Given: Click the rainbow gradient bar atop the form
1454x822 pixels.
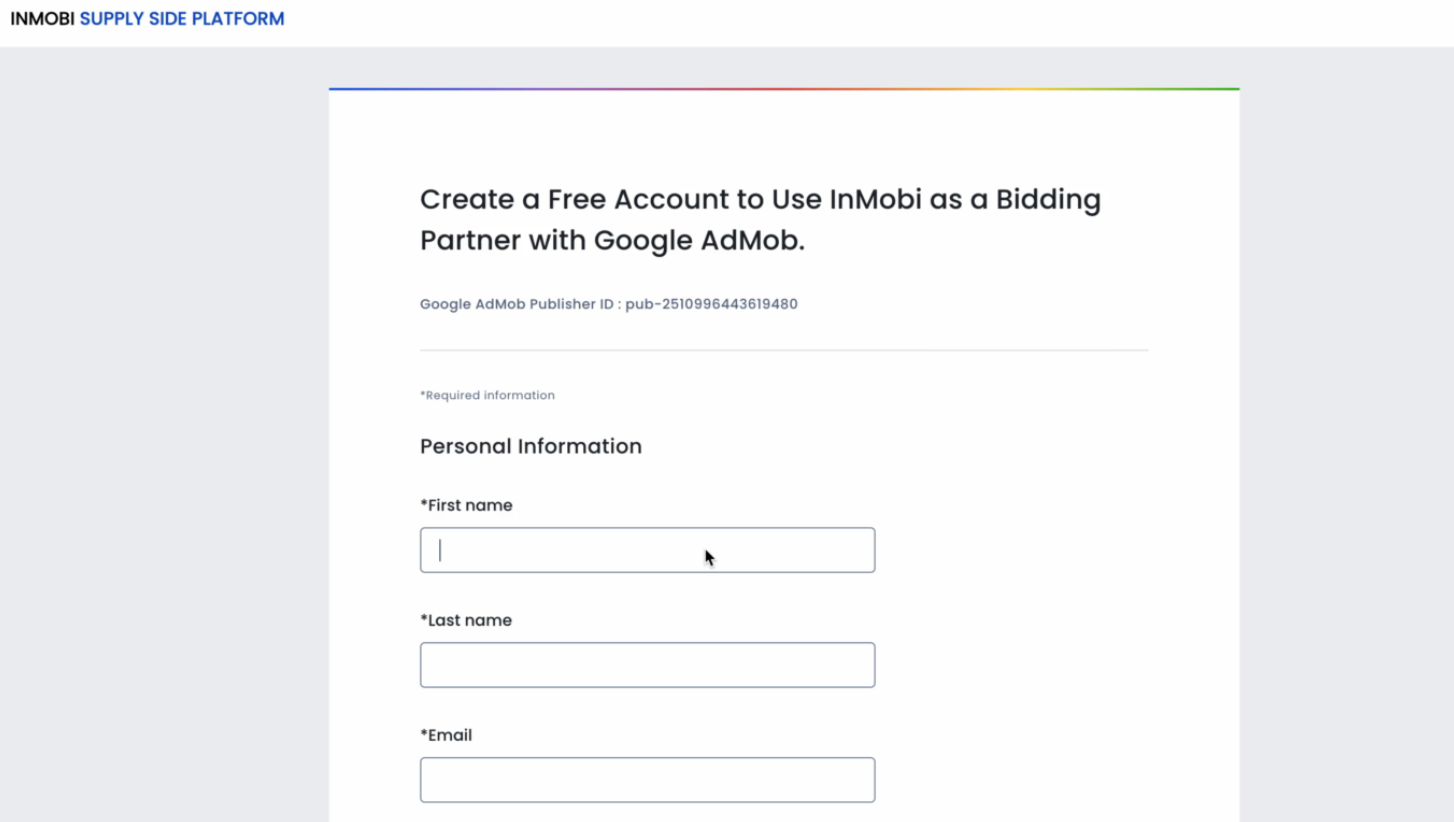Looking at the screenshot, I should point(784,89).
